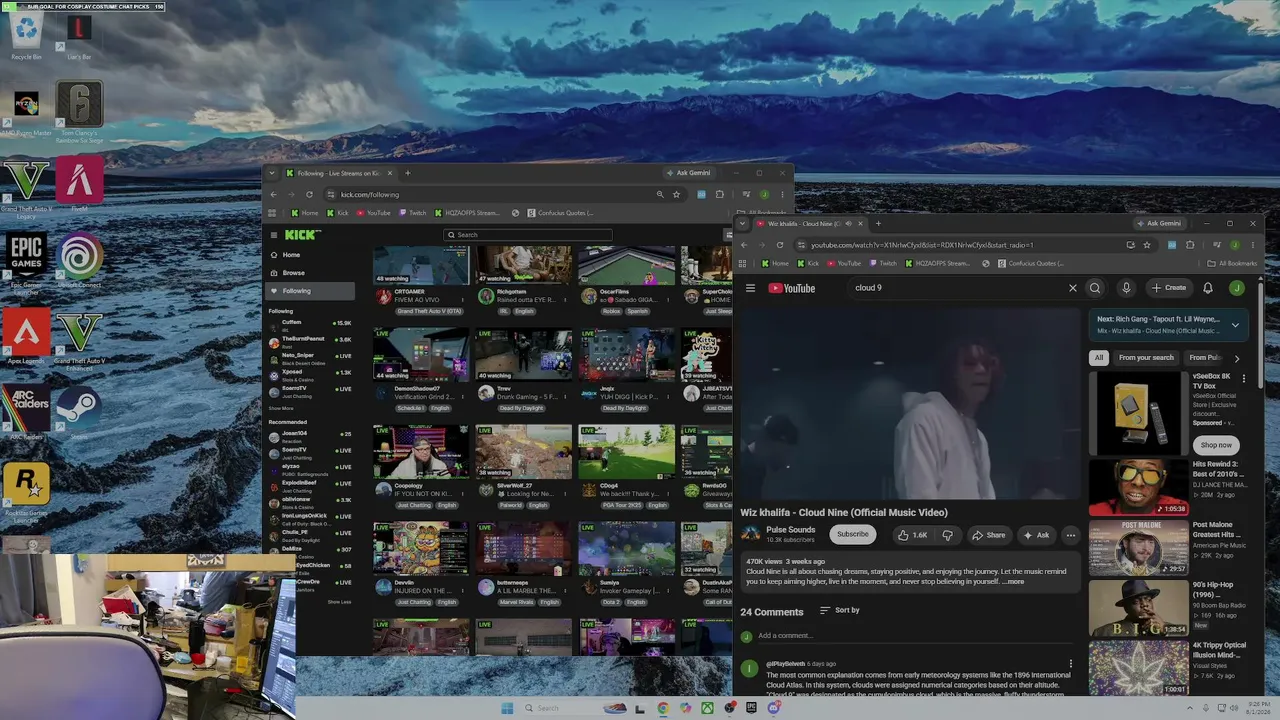1280x720 pixels.
Task: Click the Ask button under the video
Action: click(x=1036, y=535)
